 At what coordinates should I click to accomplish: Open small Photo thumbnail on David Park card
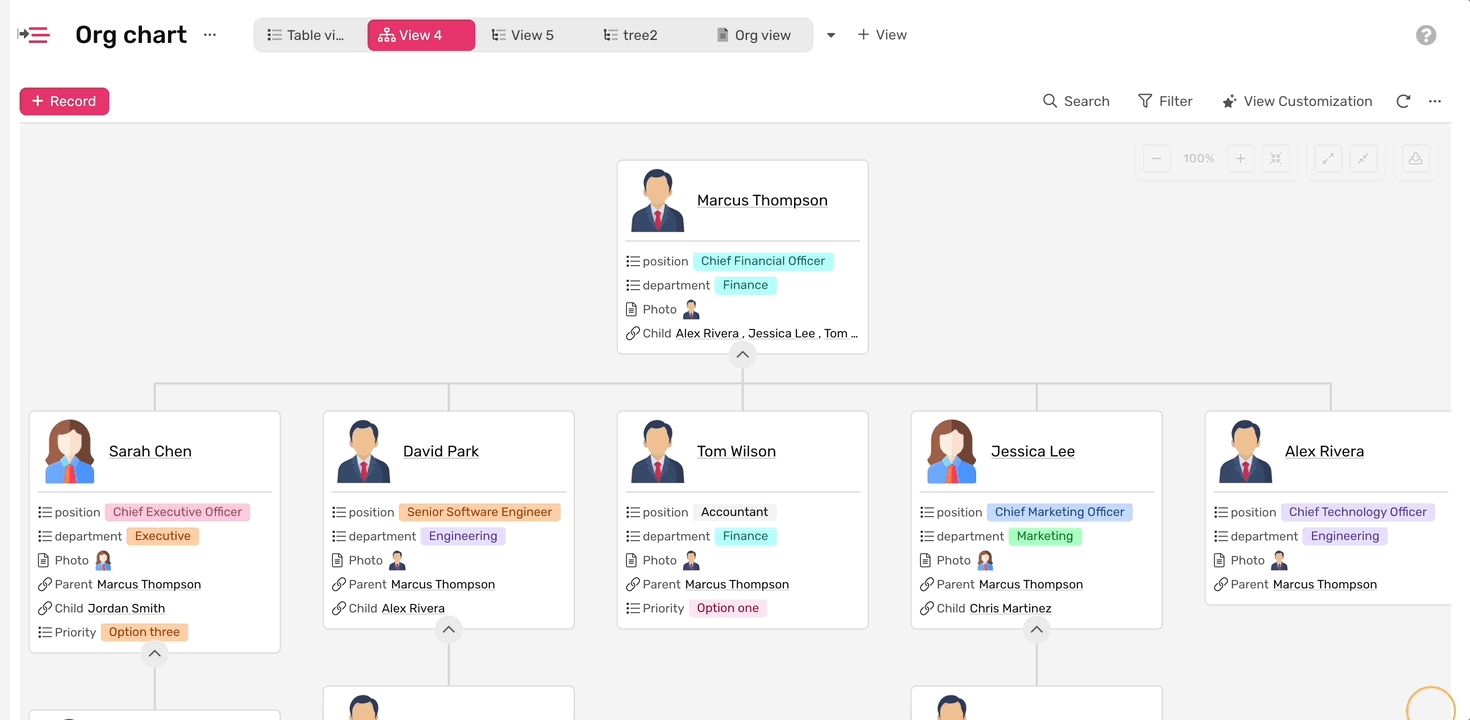pyautogui.click(x=397, y=560)
